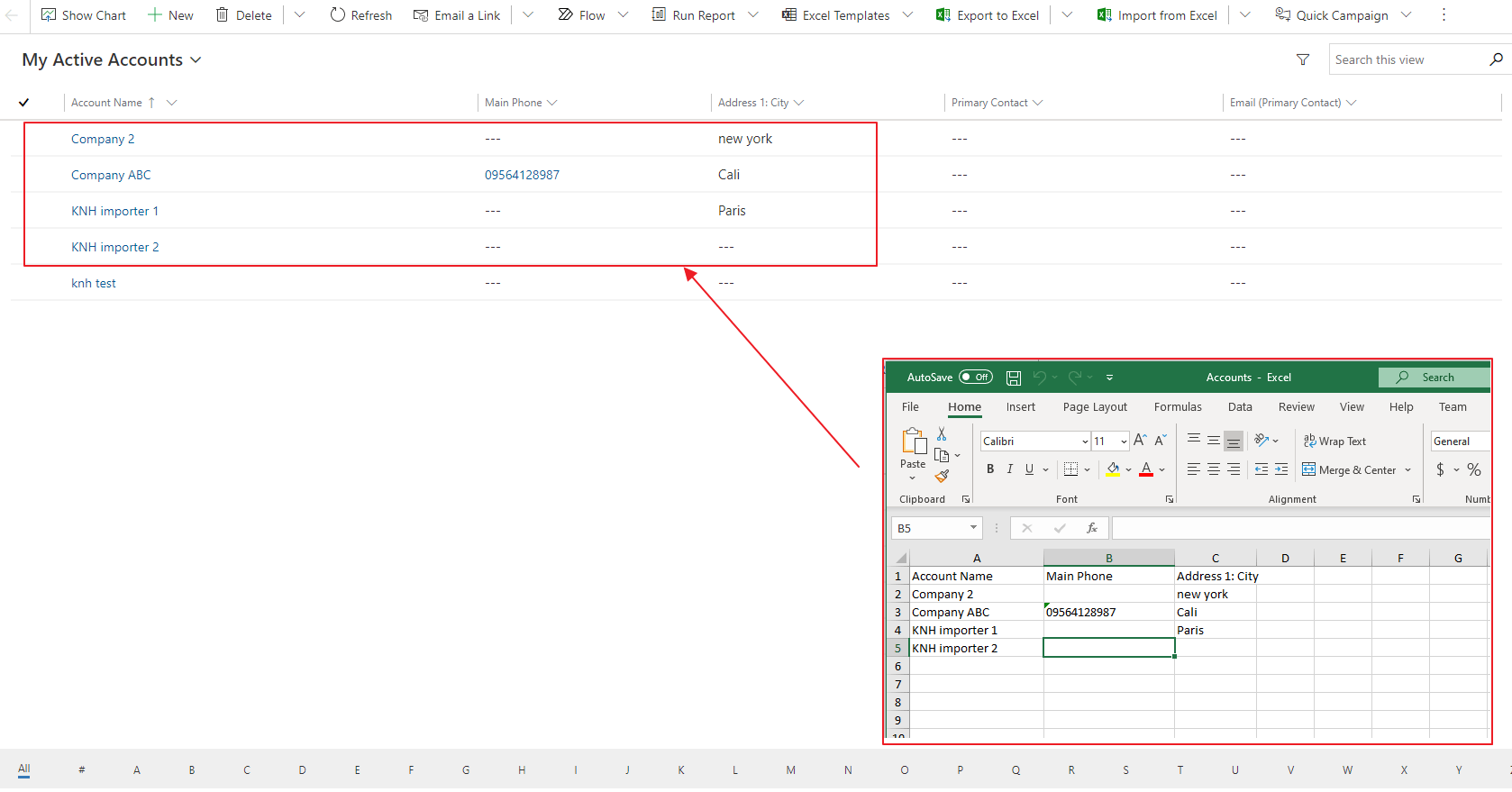1512x792 pixels.
Task: Click the Borders icon in Excel Font group
Action: tap(1070, 469)
